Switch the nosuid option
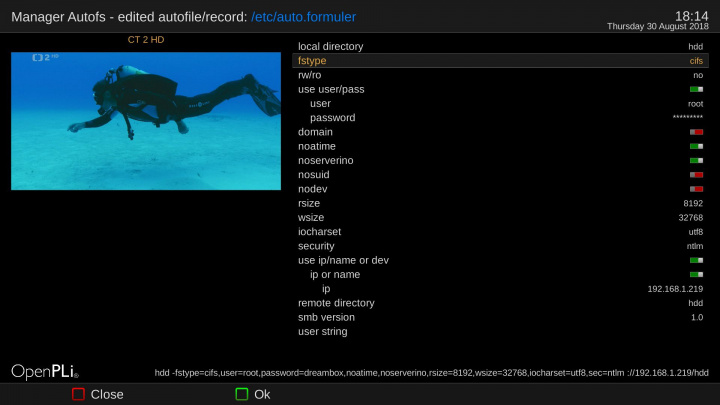This screenshot has width=720, height=405. tap(696, 174)
